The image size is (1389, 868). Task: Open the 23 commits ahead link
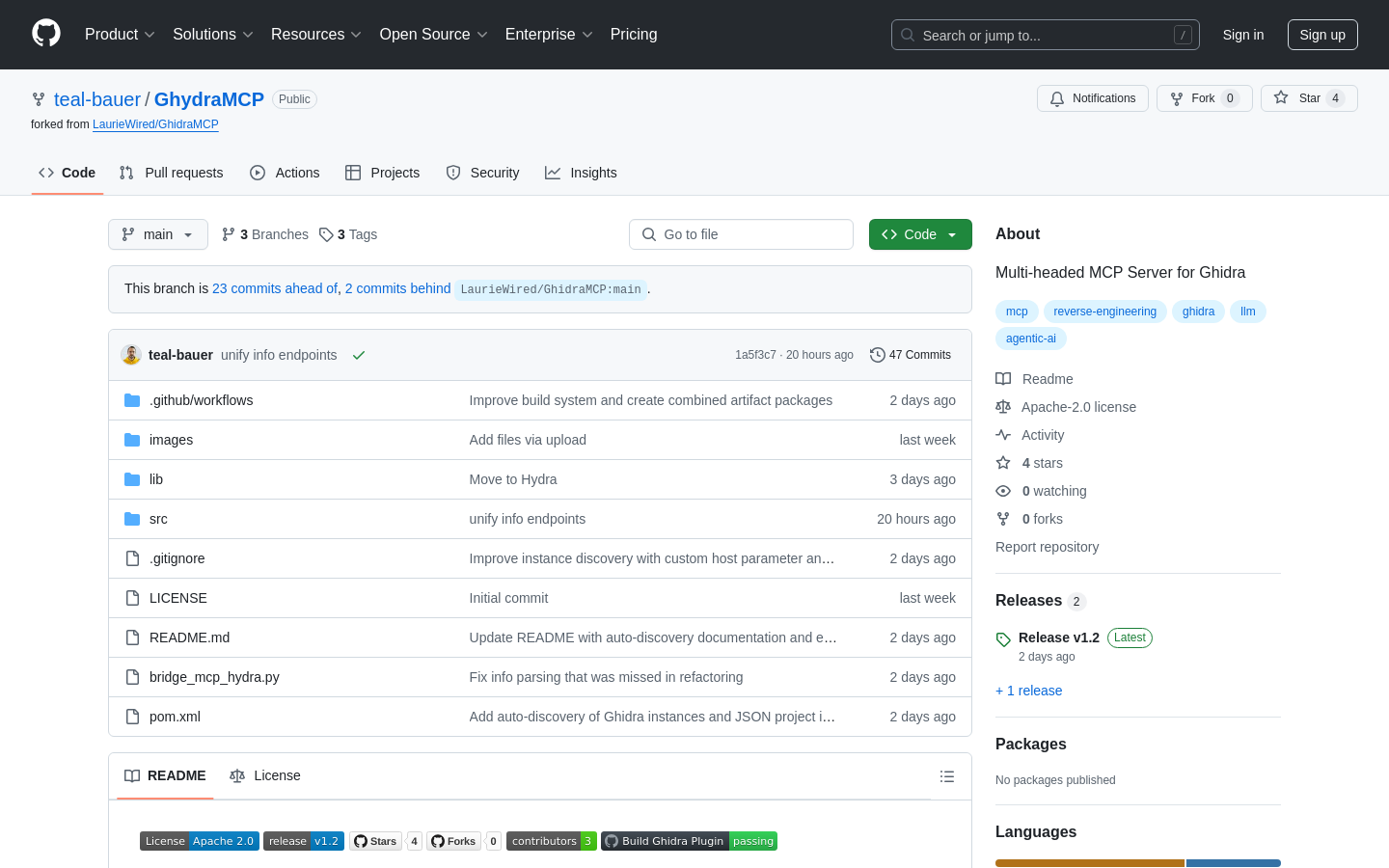[275, 288]
